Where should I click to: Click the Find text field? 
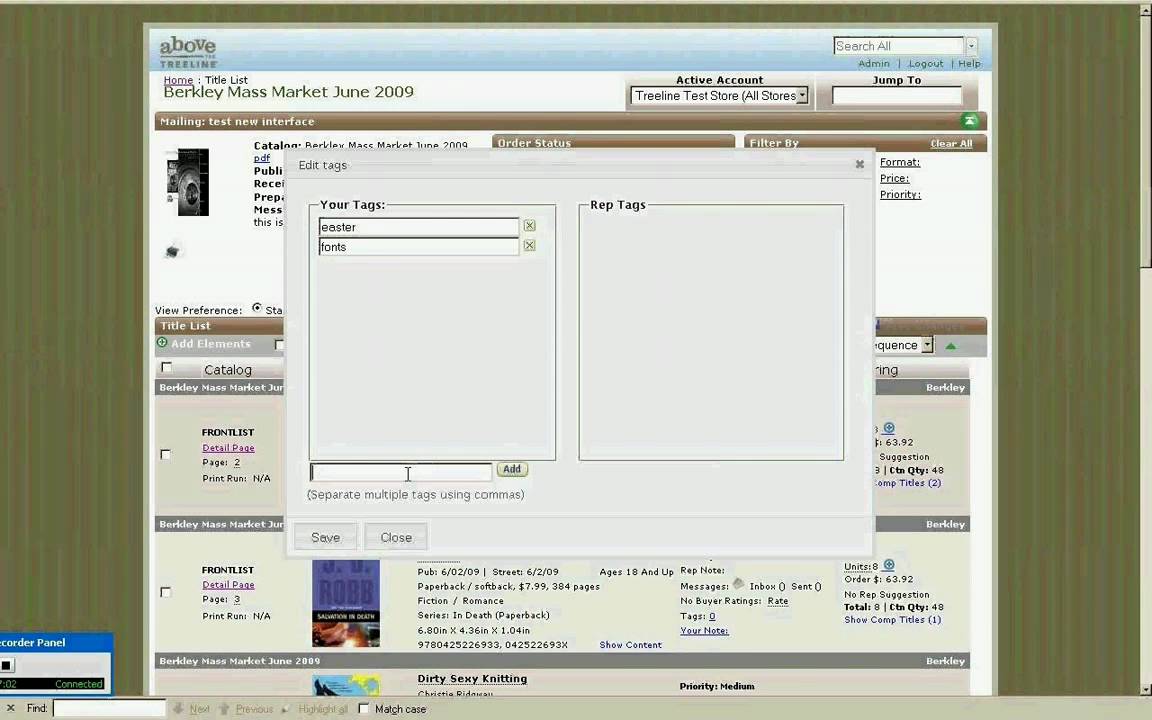click(x=109, y=708)
